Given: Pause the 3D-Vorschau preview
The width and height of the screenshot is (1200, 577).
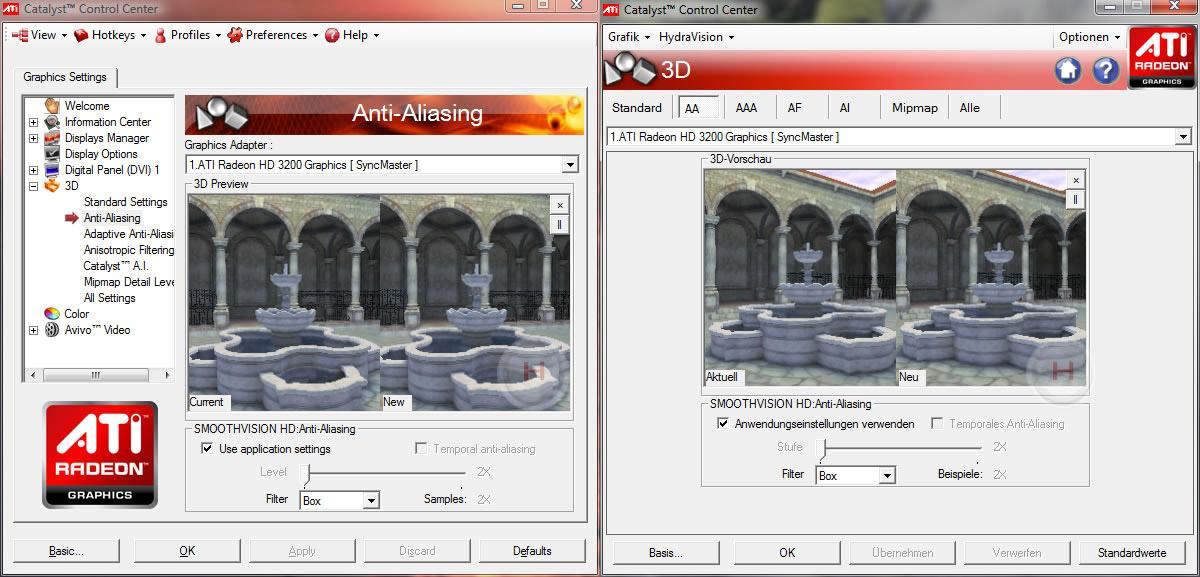Looking at the screenshot, I should coord(1076,199).
